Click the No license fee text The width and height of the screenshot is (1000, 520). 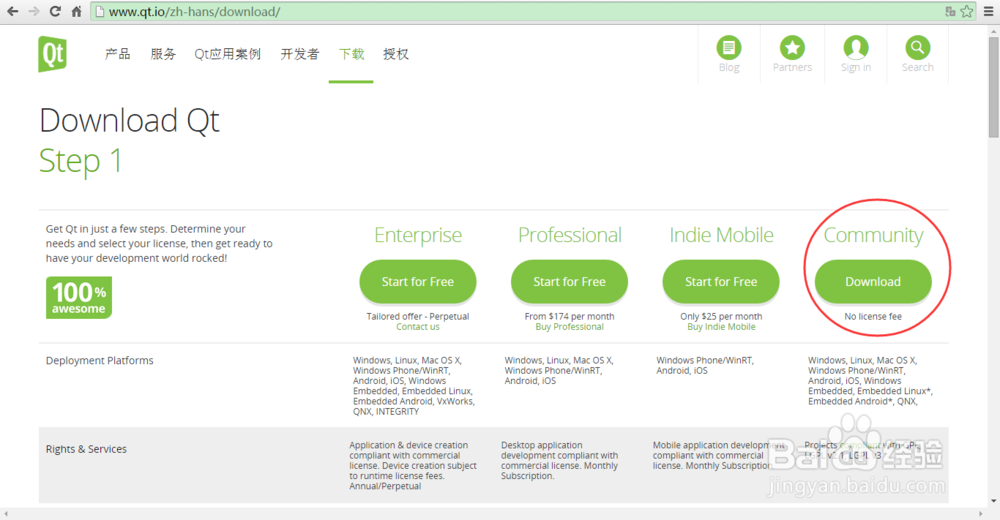[x=873, y=316]
